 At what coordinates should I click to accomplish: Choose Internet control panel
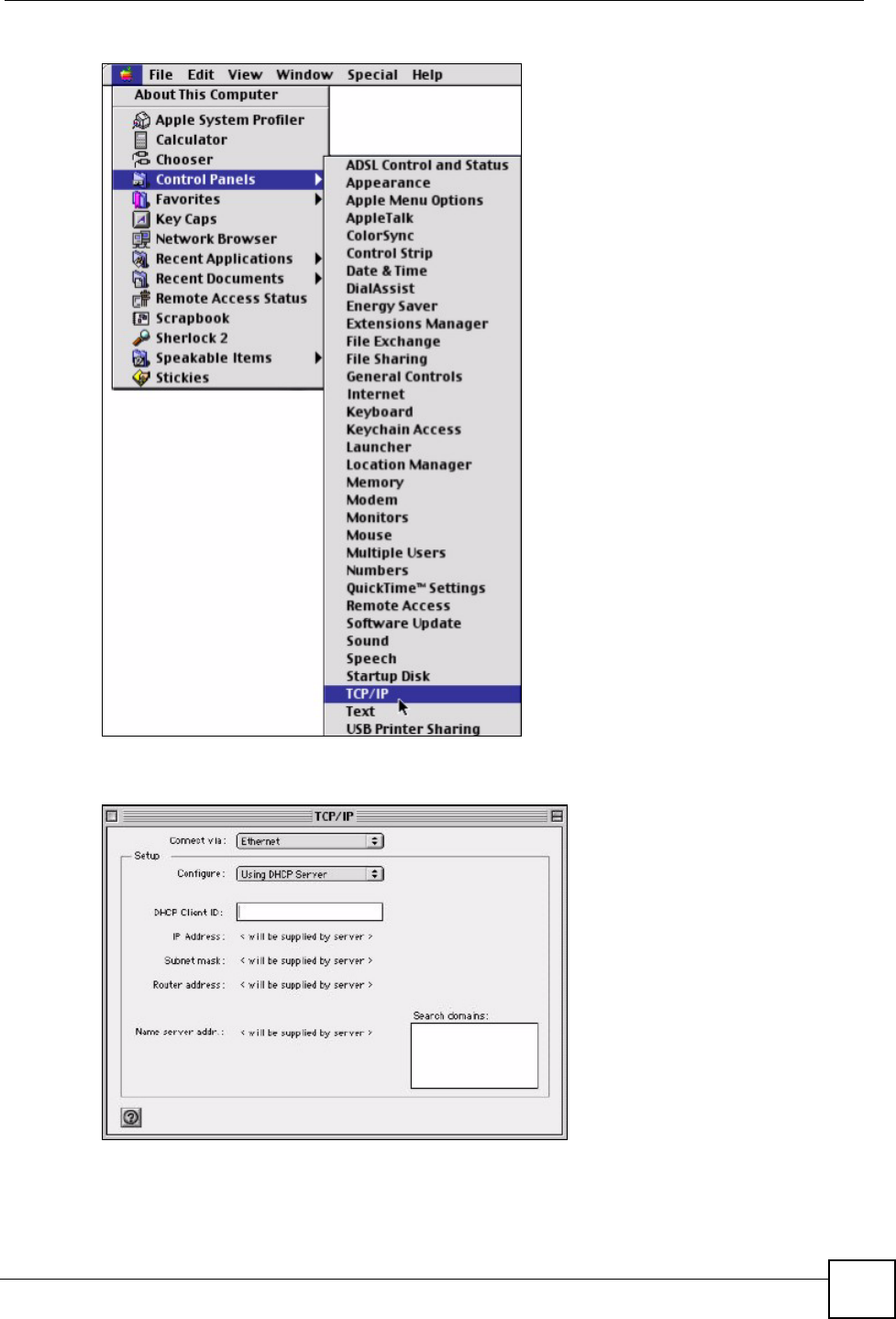[375, 394]
